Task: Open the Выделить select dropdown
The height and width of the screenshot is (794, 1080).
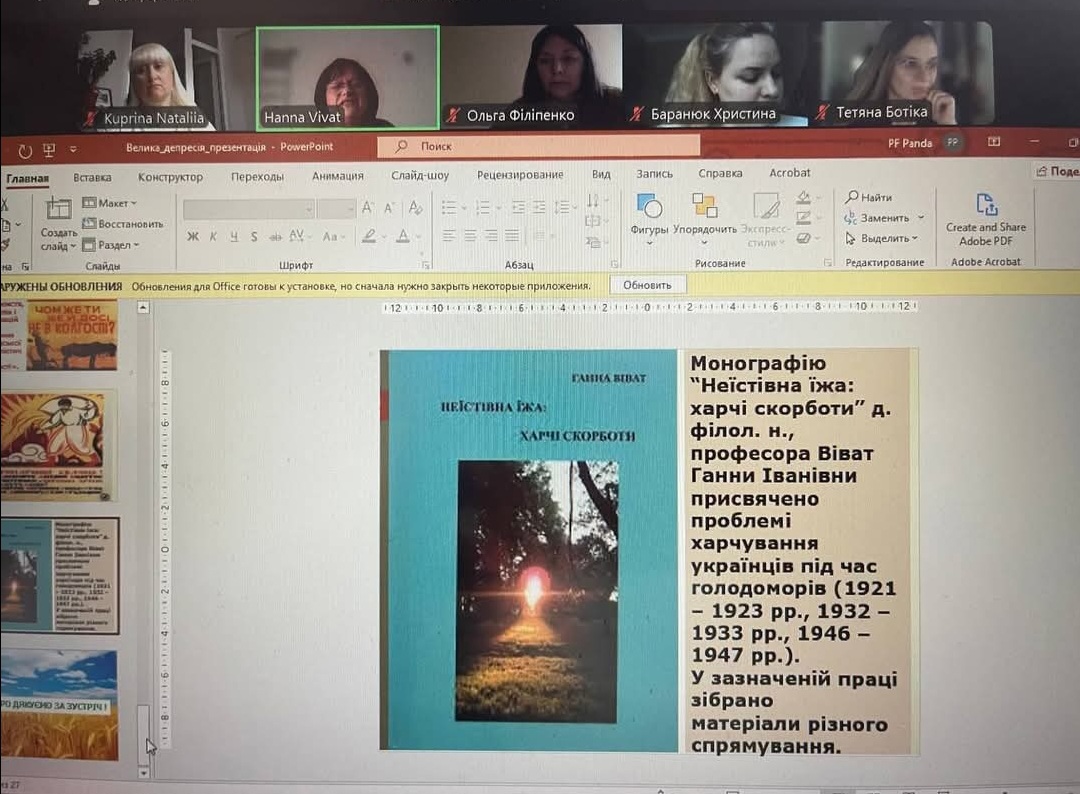Action: coord(882,239)
